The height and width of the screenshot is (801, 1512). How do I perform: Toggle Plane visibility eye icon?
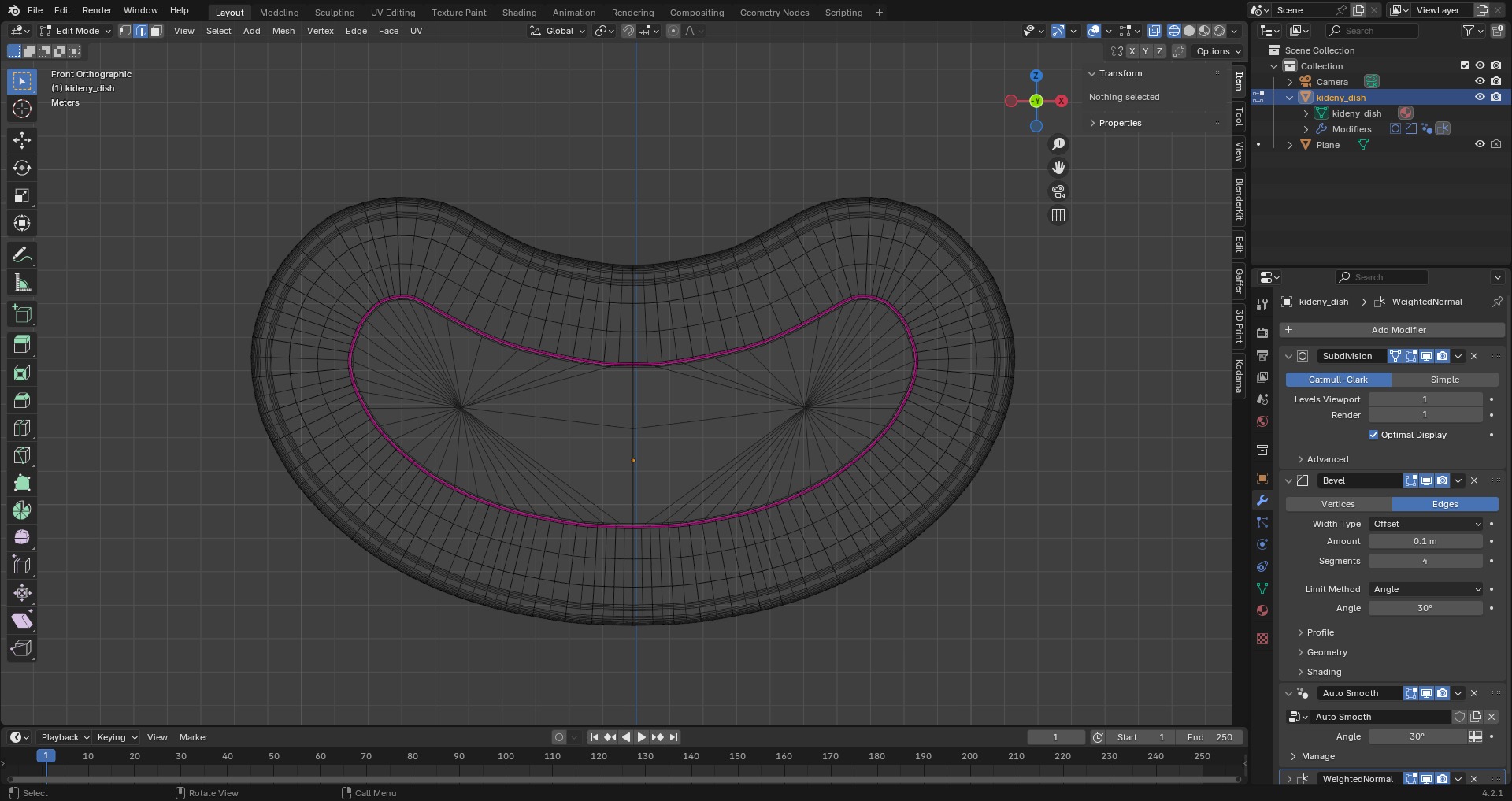pos(1480,145)
